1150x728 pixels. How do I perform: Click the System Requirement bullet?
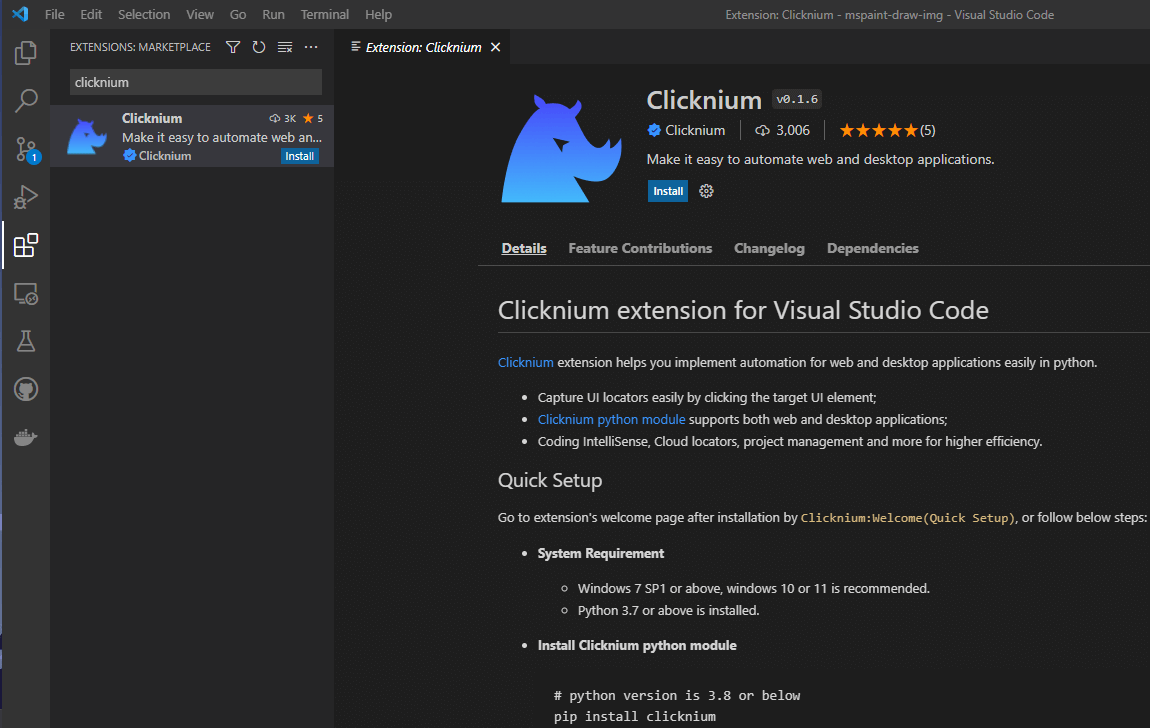point(601,554)
